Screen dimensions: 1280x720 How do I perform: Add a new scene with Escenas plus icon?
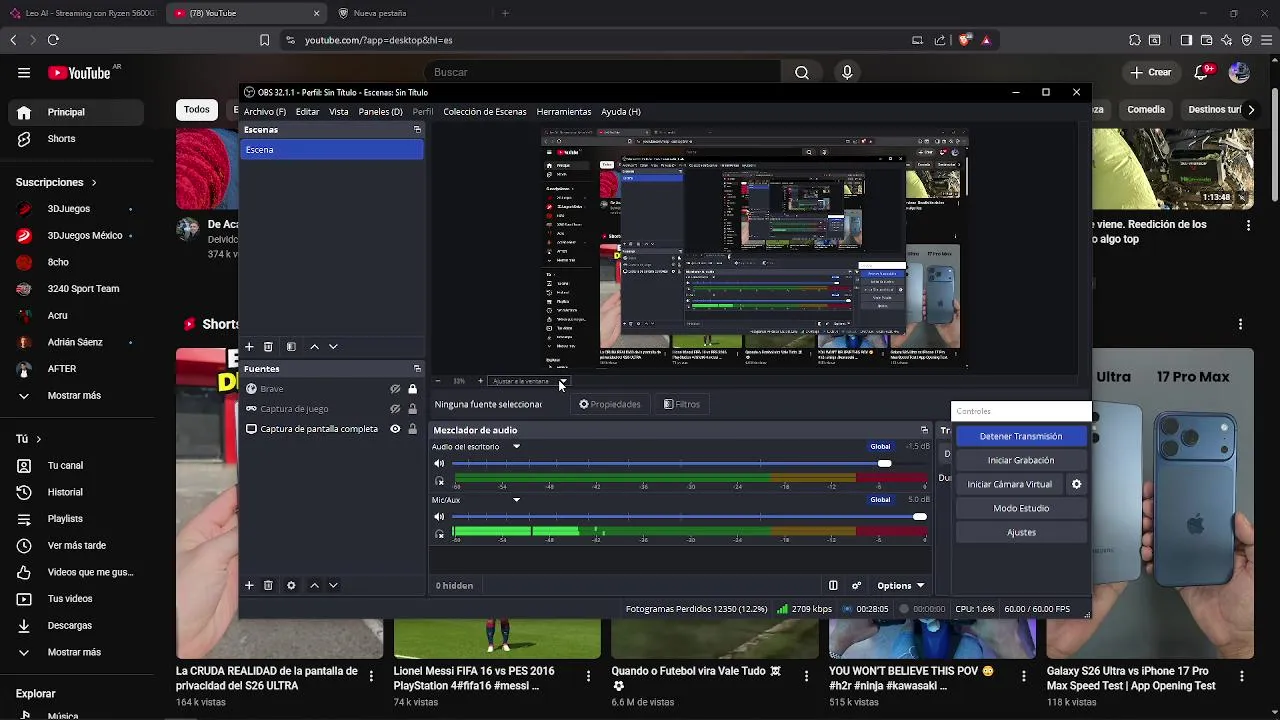(249, 346)
